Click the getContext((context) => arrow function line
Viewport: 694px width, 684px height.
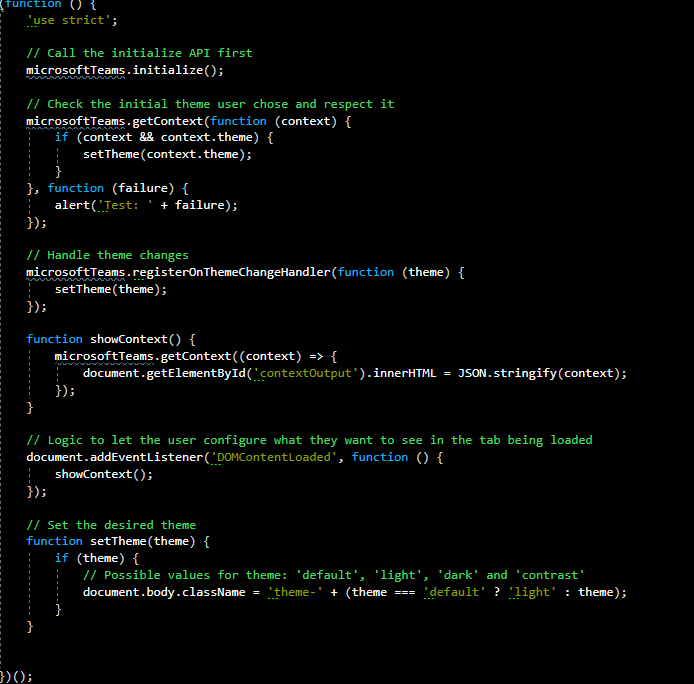(196, 356)
